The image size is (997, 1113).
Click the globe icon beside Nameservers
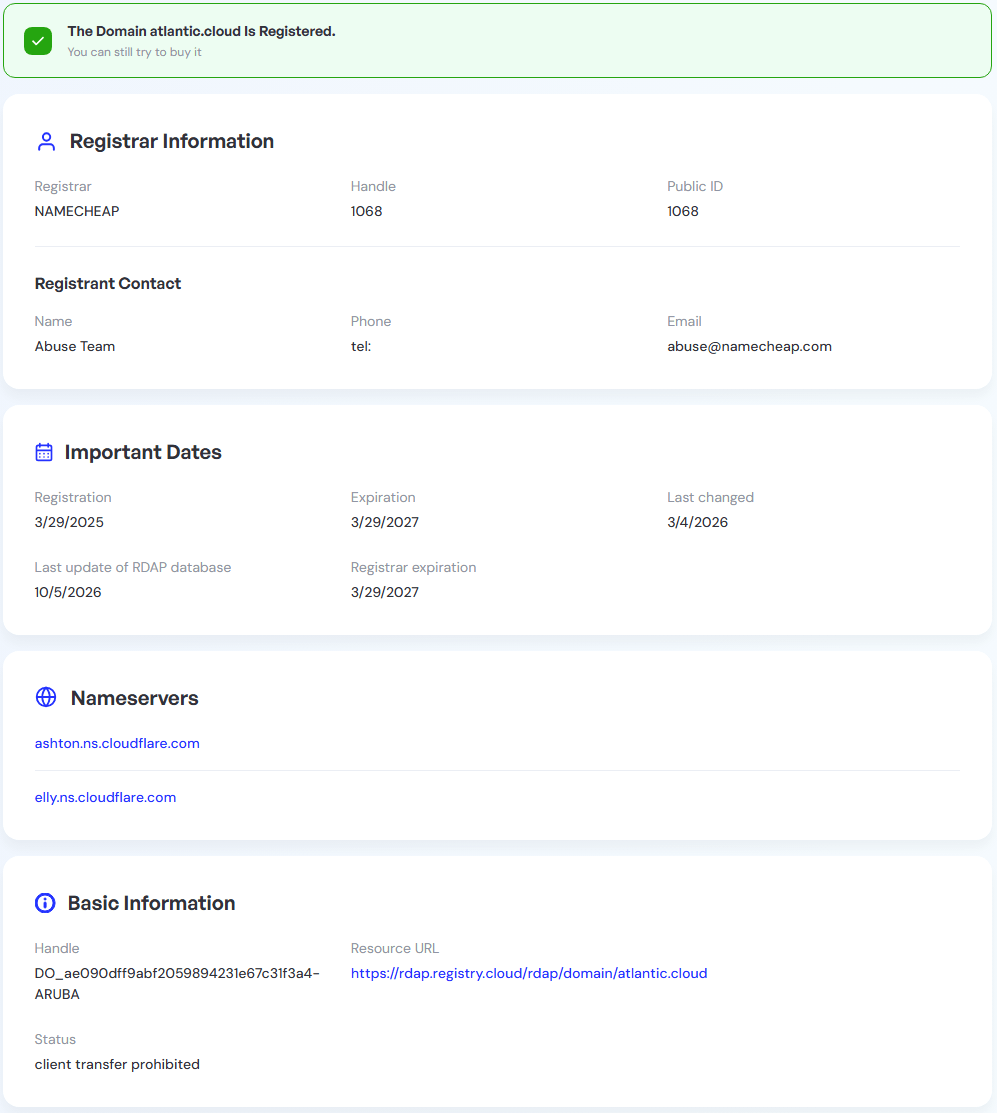click(x=46, y=697)
